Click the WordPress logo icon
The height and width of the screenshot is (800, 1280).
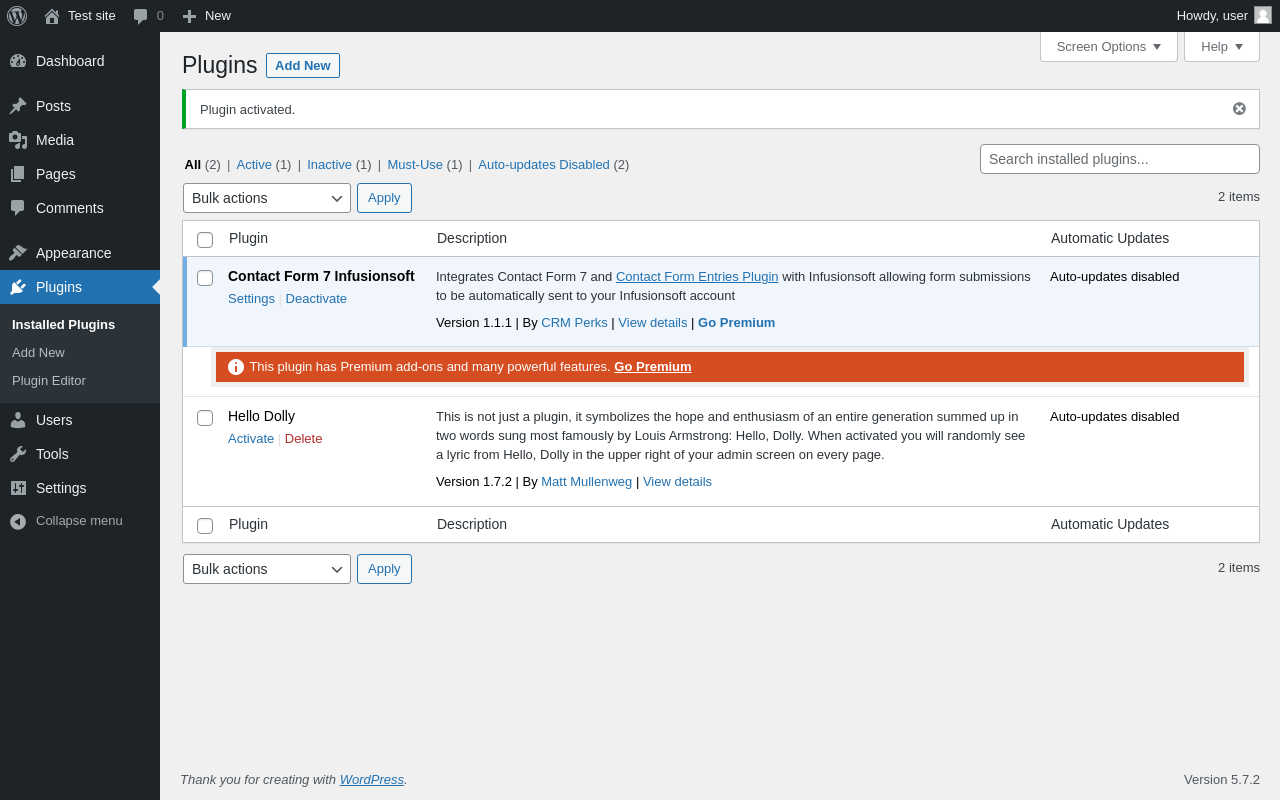17,16
